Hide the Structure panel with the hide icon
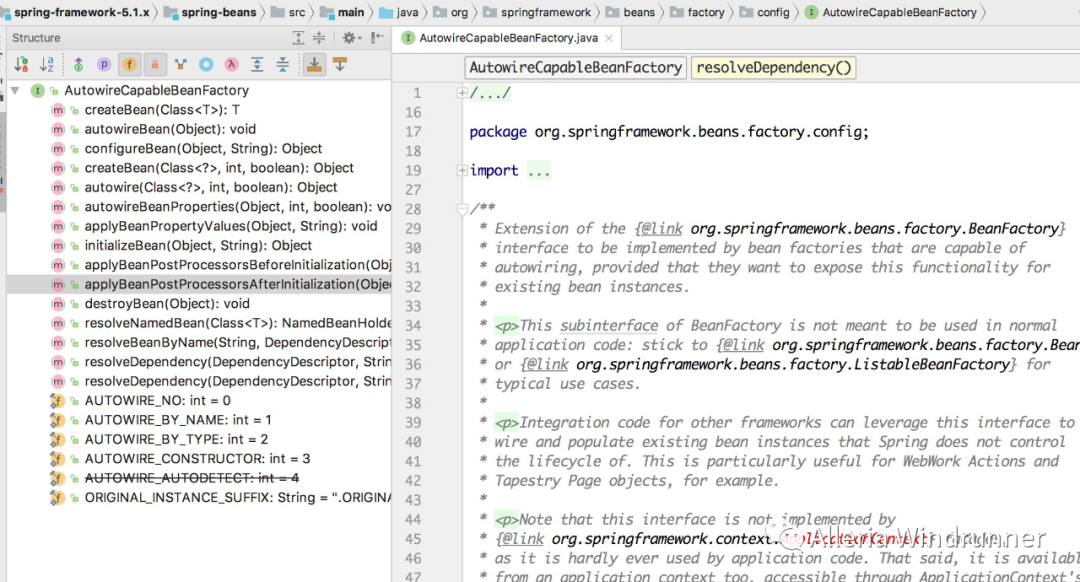 379,37
